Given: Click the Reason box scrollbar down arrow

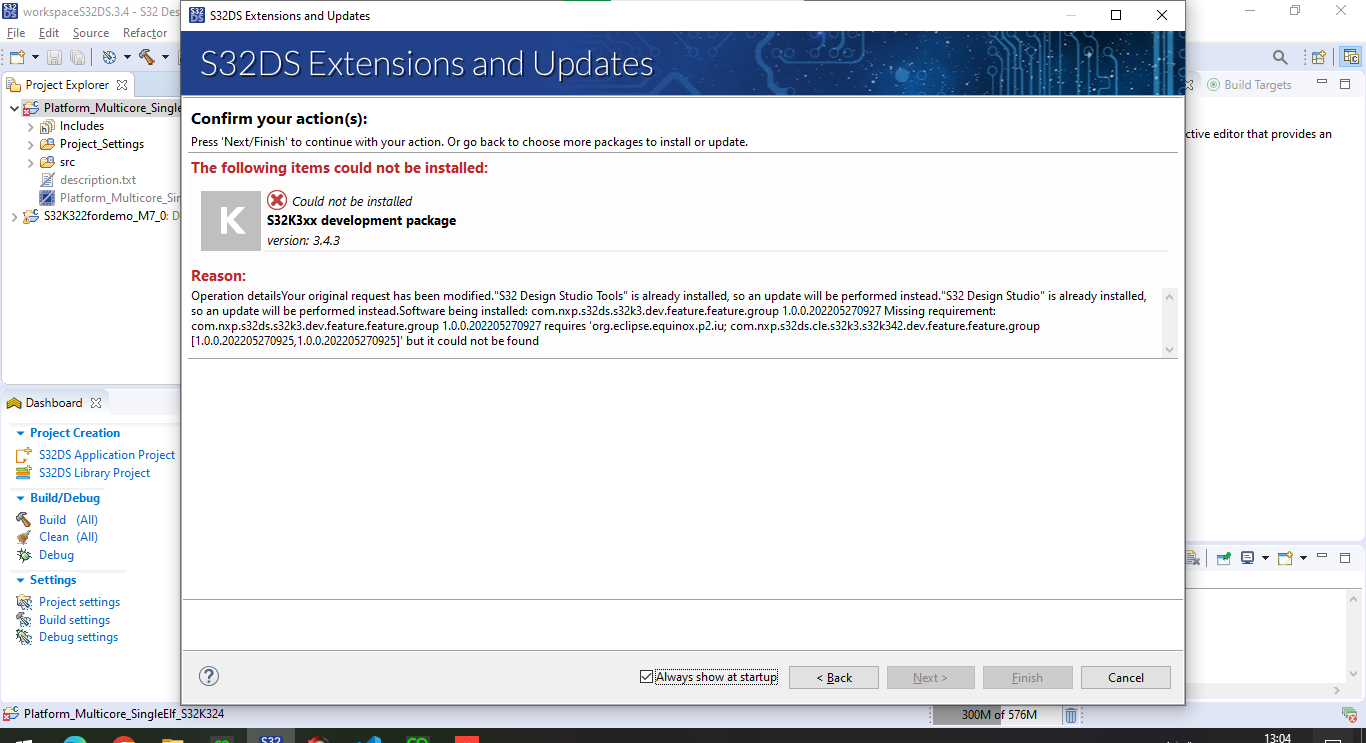Looking at the screenshot, I should (1169, 350).
